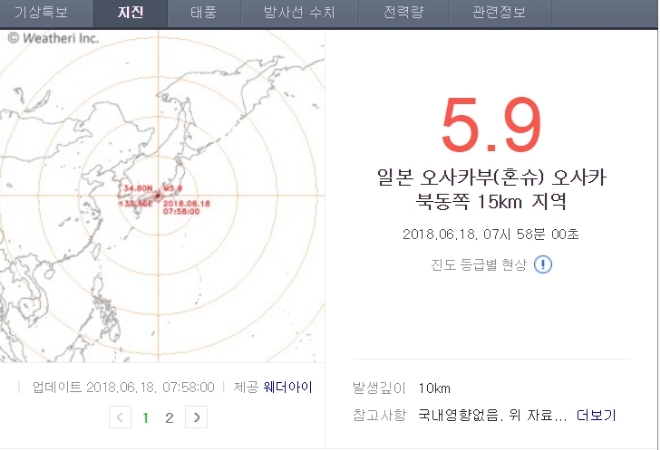660x450 pixels.
Task: Click the 진도 등급별 현상 label
Action: pyautogui.click(x=479, y=265)
